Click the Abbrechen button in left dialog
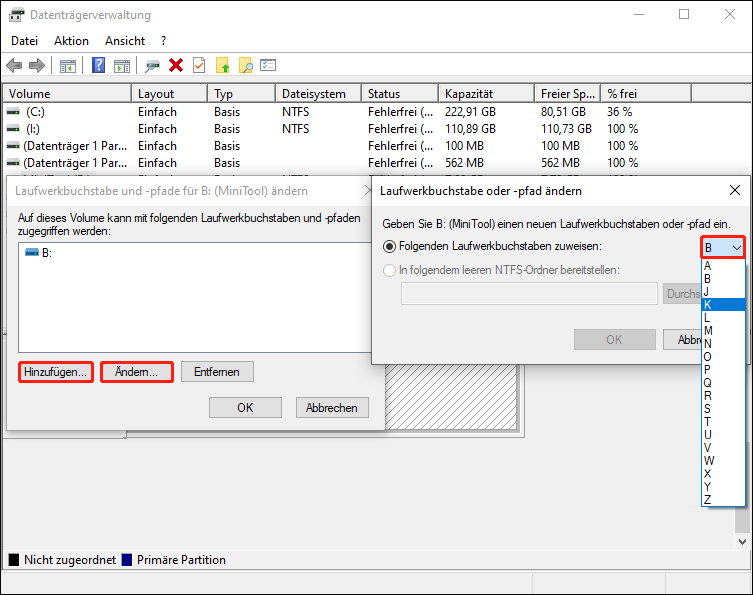Screen dimensions: 753x595 click(332, 407)
